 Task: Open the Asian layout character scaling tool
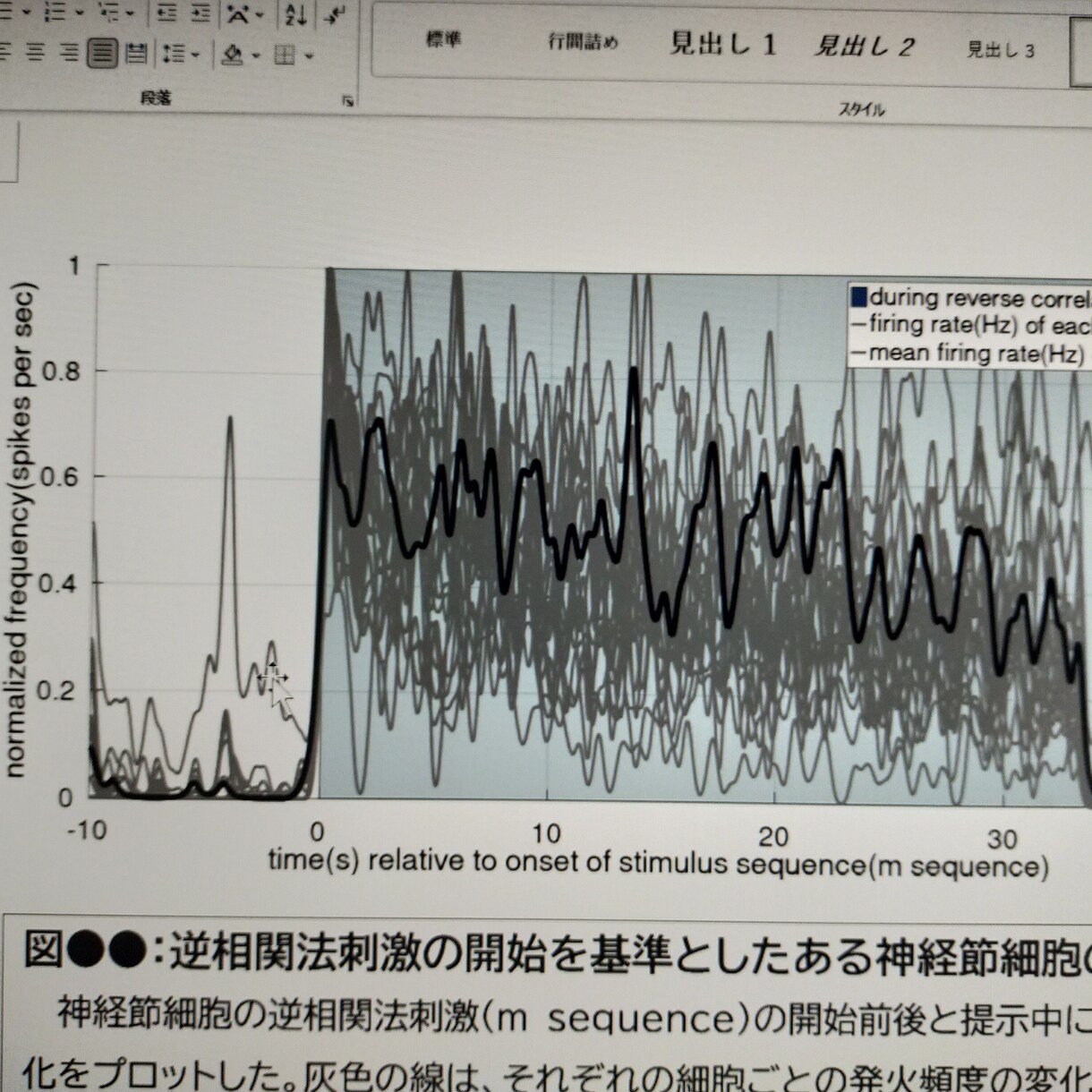click(238, 13)
